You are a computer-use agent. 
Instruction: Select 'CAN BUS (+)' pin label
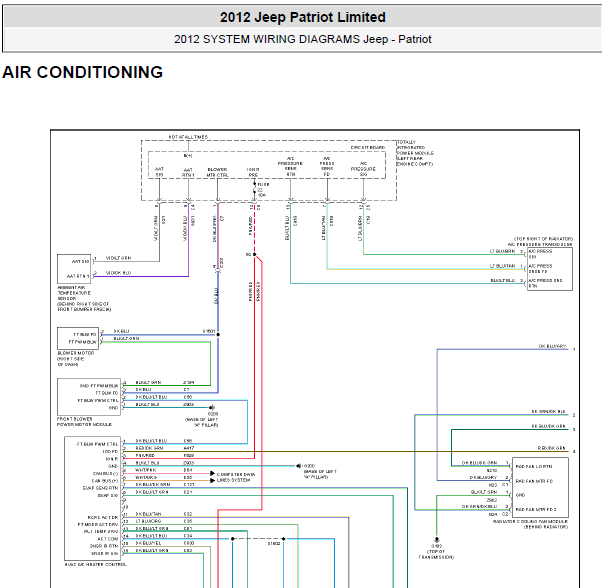tap(105, 481)
